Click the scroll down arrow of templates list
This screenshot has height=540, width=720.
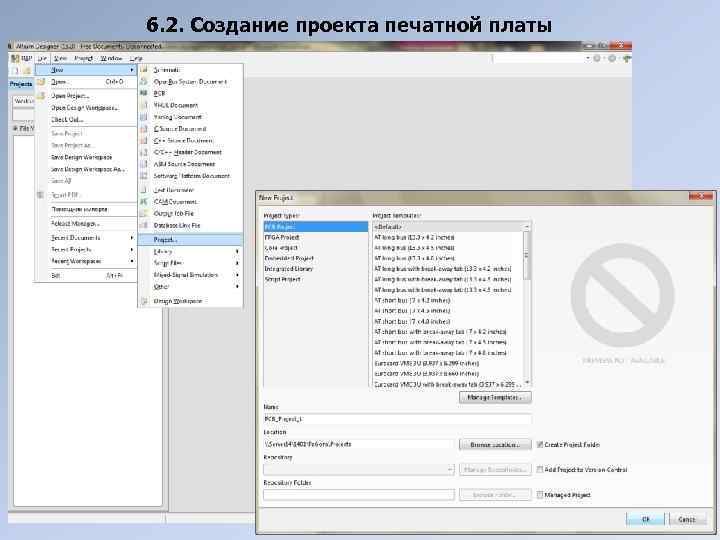[x=527, y=382]
